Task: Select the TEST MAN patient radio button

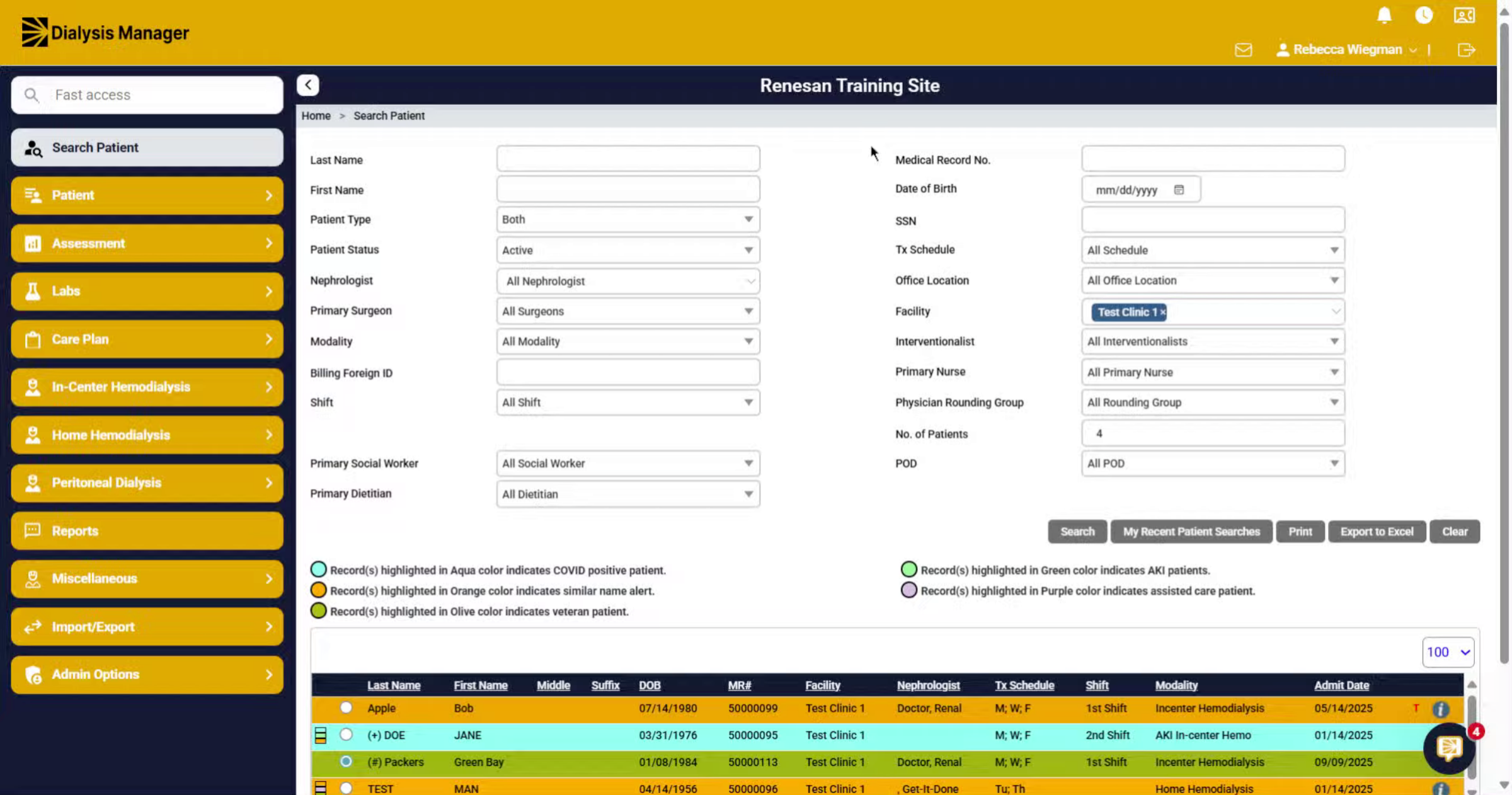Action: coord(346,788)
